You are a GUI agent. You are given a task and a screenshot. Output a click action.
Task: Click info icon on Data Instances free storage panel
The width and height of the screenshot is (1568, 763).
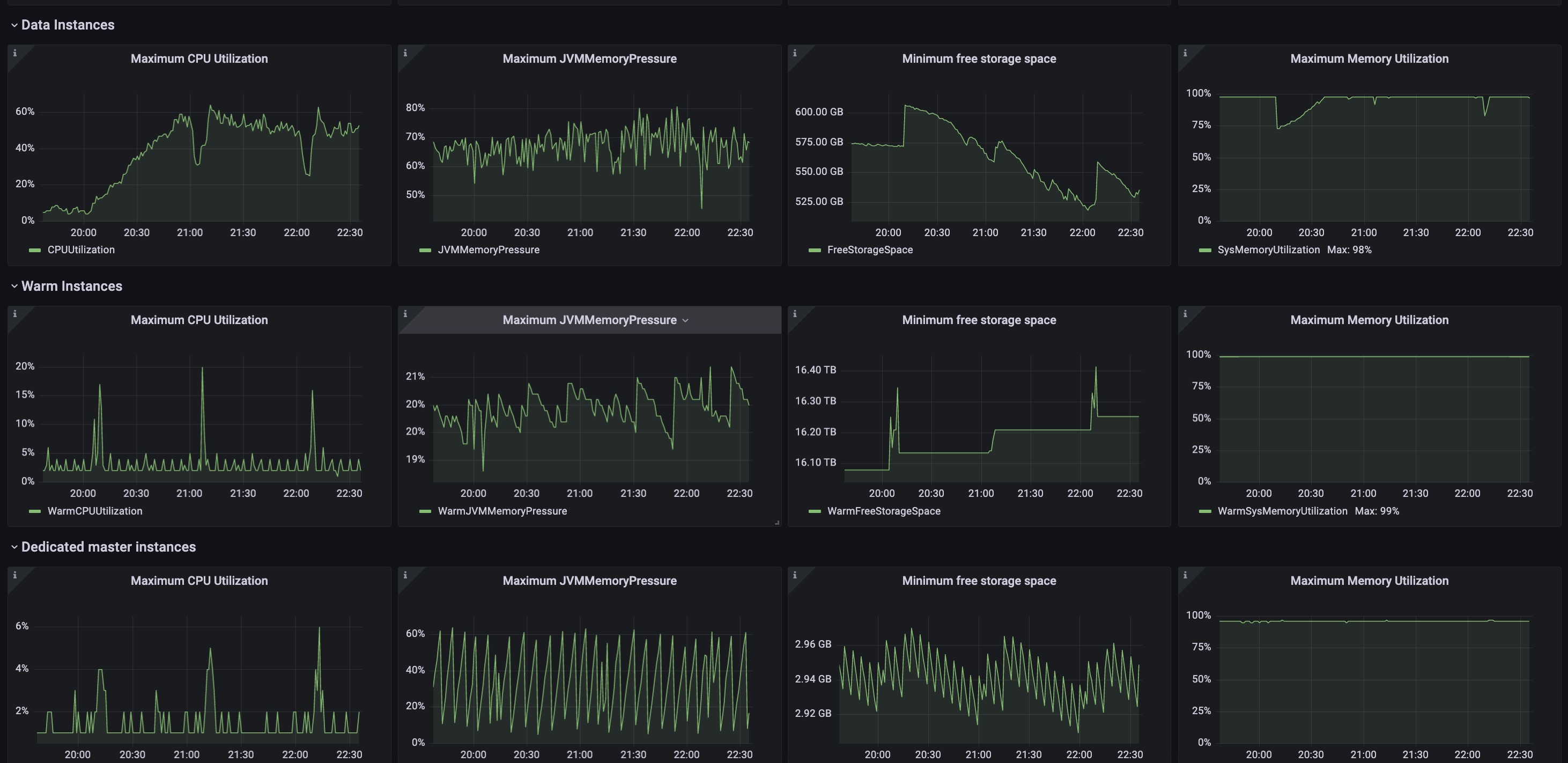coord(794,53)
